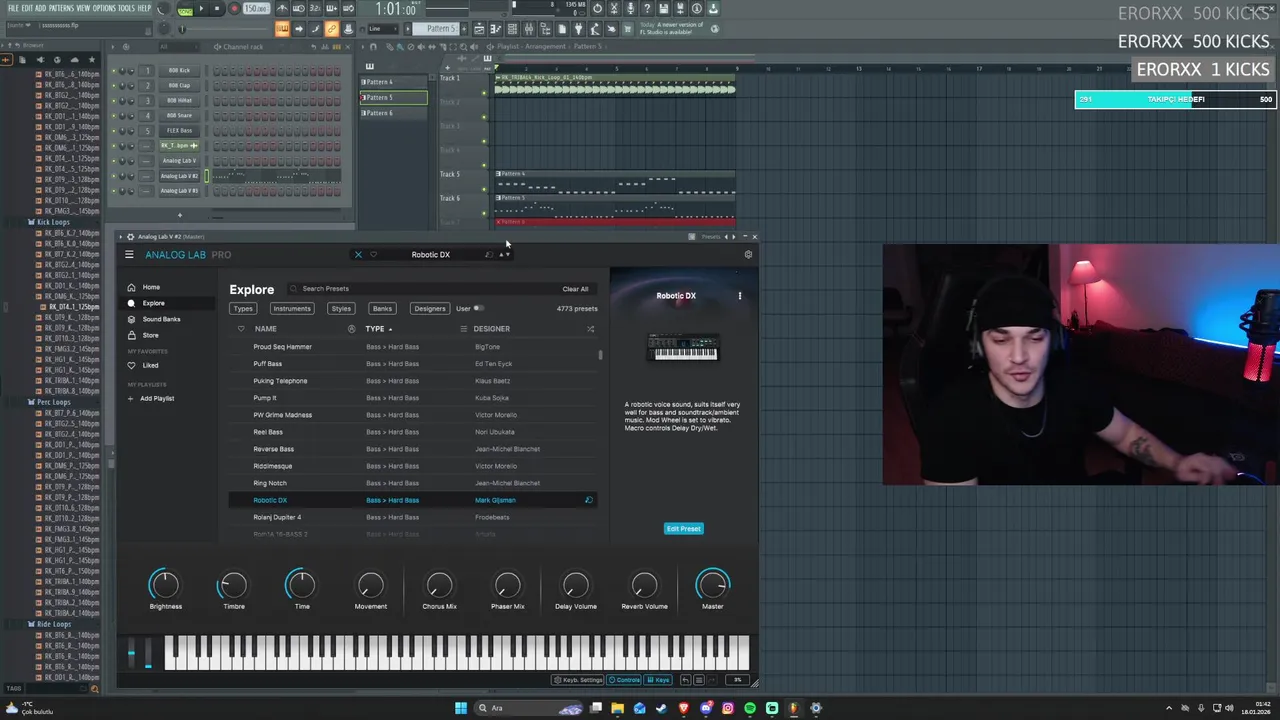The width and height of the screenshot is (1280, 720).
Task: Open Store in Analog Lab sidebar
Action: (150, 335)
